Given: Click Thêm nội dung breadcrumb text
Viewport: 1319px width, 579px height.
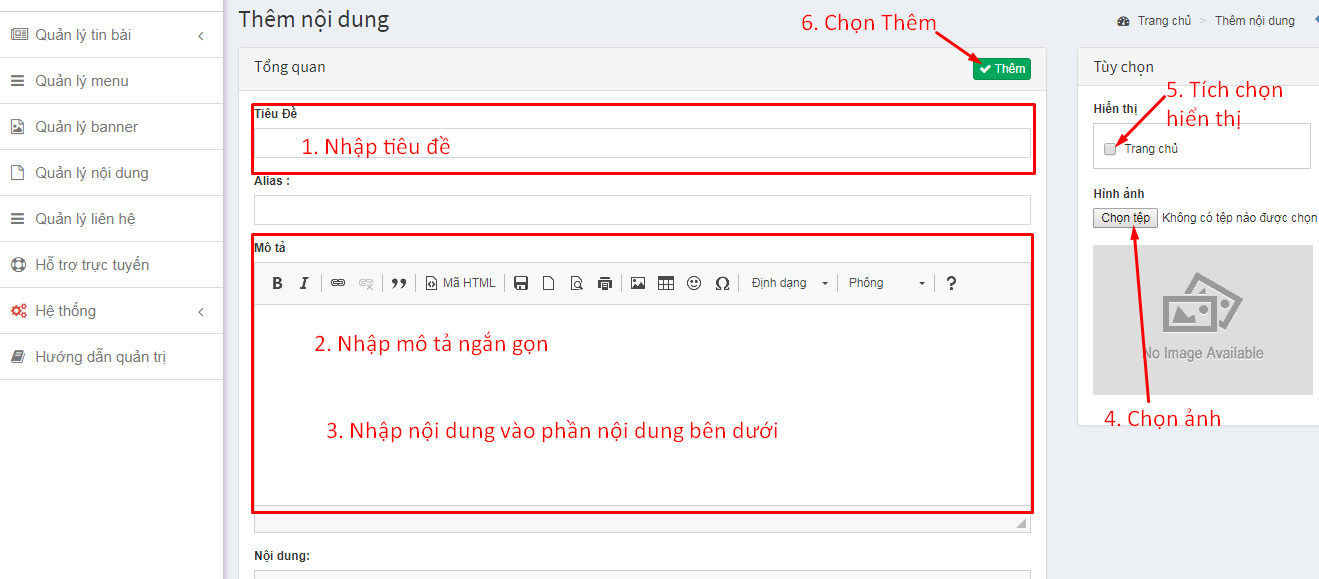Looking at the screenshot, I should pos(1254,21).
